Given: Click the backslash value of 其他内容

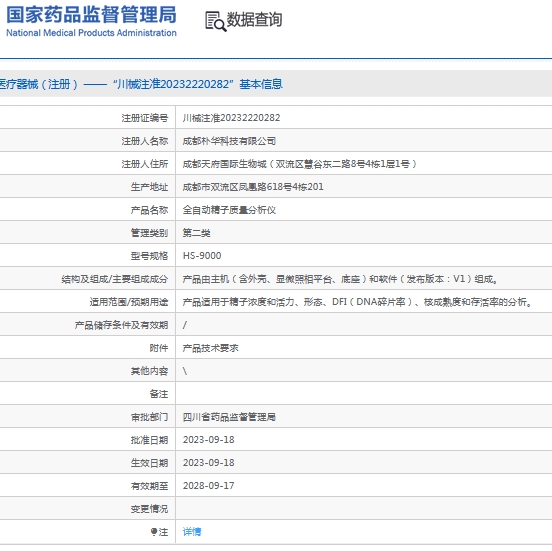Looking at the screenshot, I should 185,371.
